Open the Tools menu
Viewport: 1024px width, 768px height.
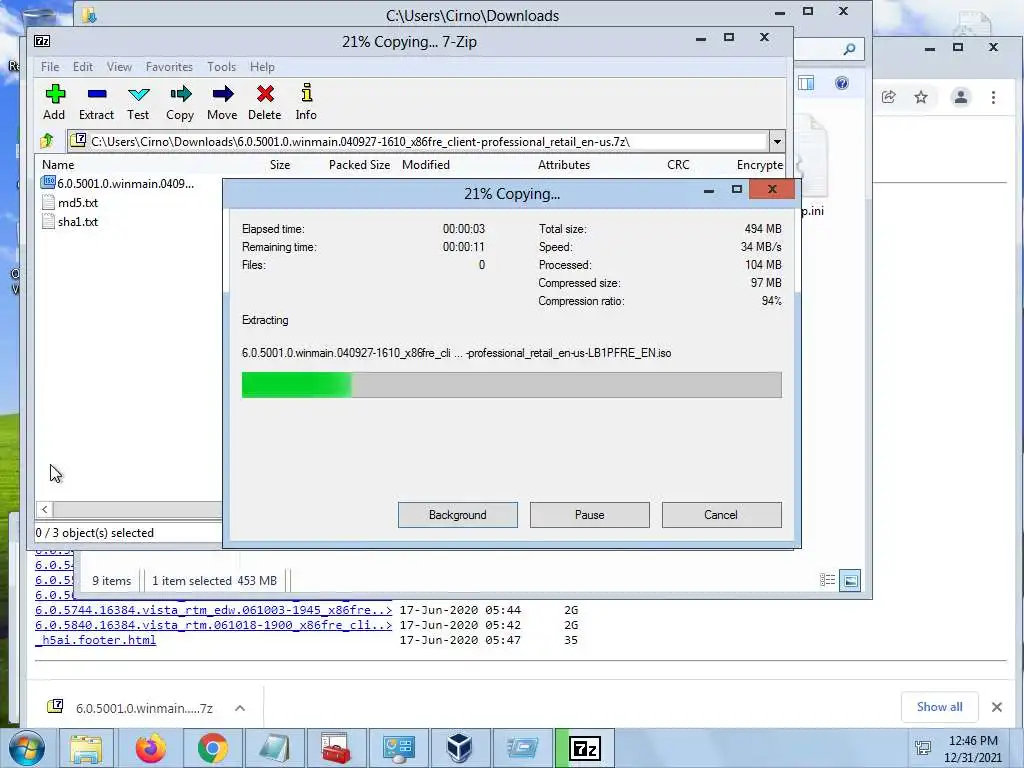click(x=221, y=67)
